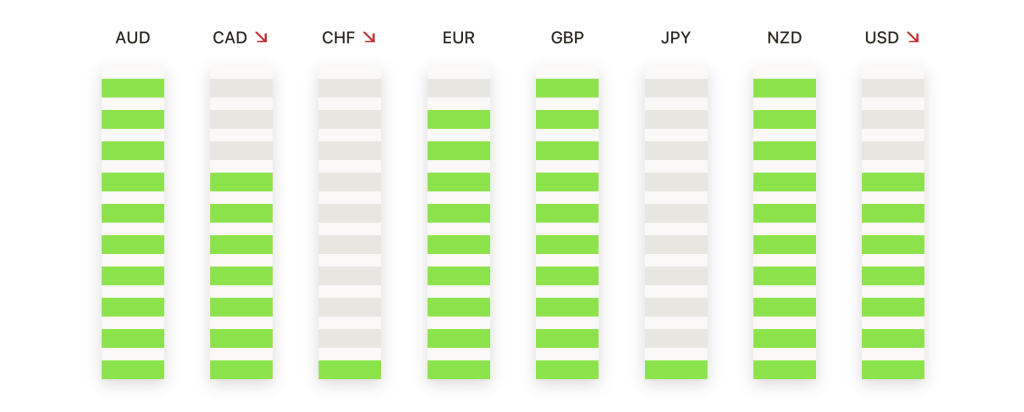
Task: Click the red down arrow beside CHF
Action: [370, 38]
